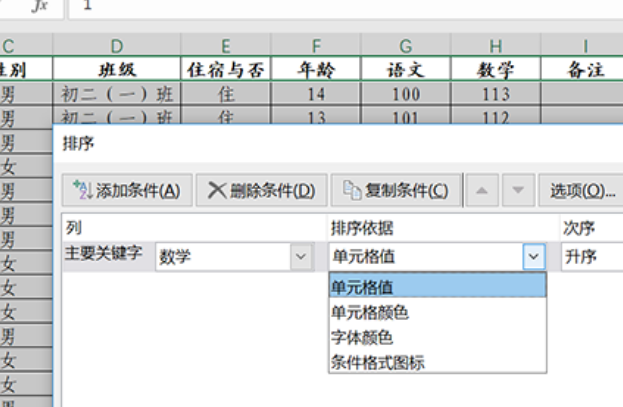Click the Add Condition (添加条件) button
This screenshot has width=623, height=407.
127,190
